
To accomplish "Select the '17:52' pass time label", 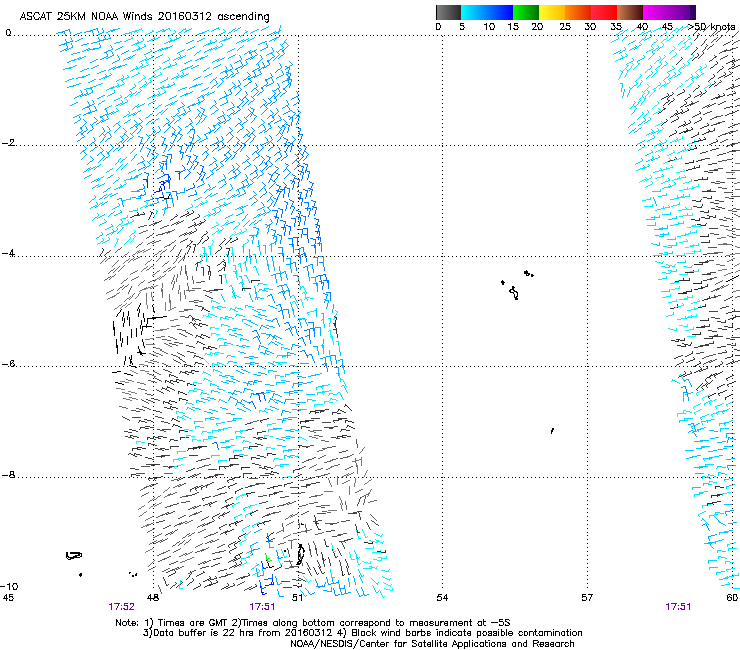I will 121,607.
